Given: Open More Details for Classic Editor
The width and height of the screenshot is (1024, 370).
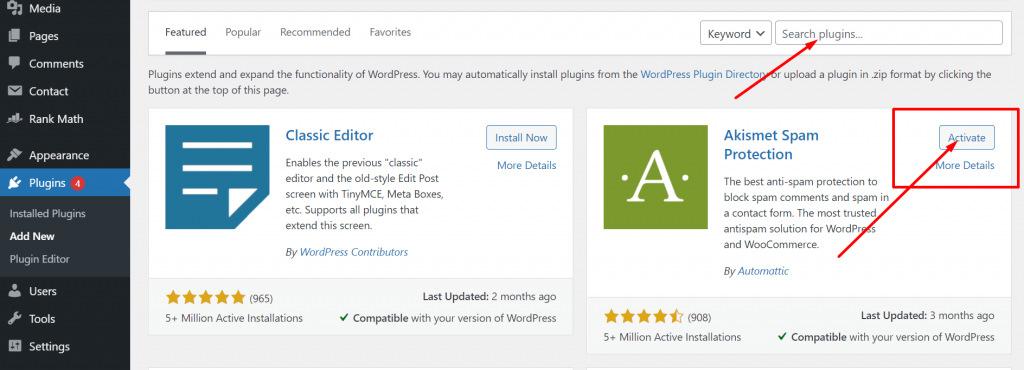Looking at the screenshot, I should pos(526,165).
